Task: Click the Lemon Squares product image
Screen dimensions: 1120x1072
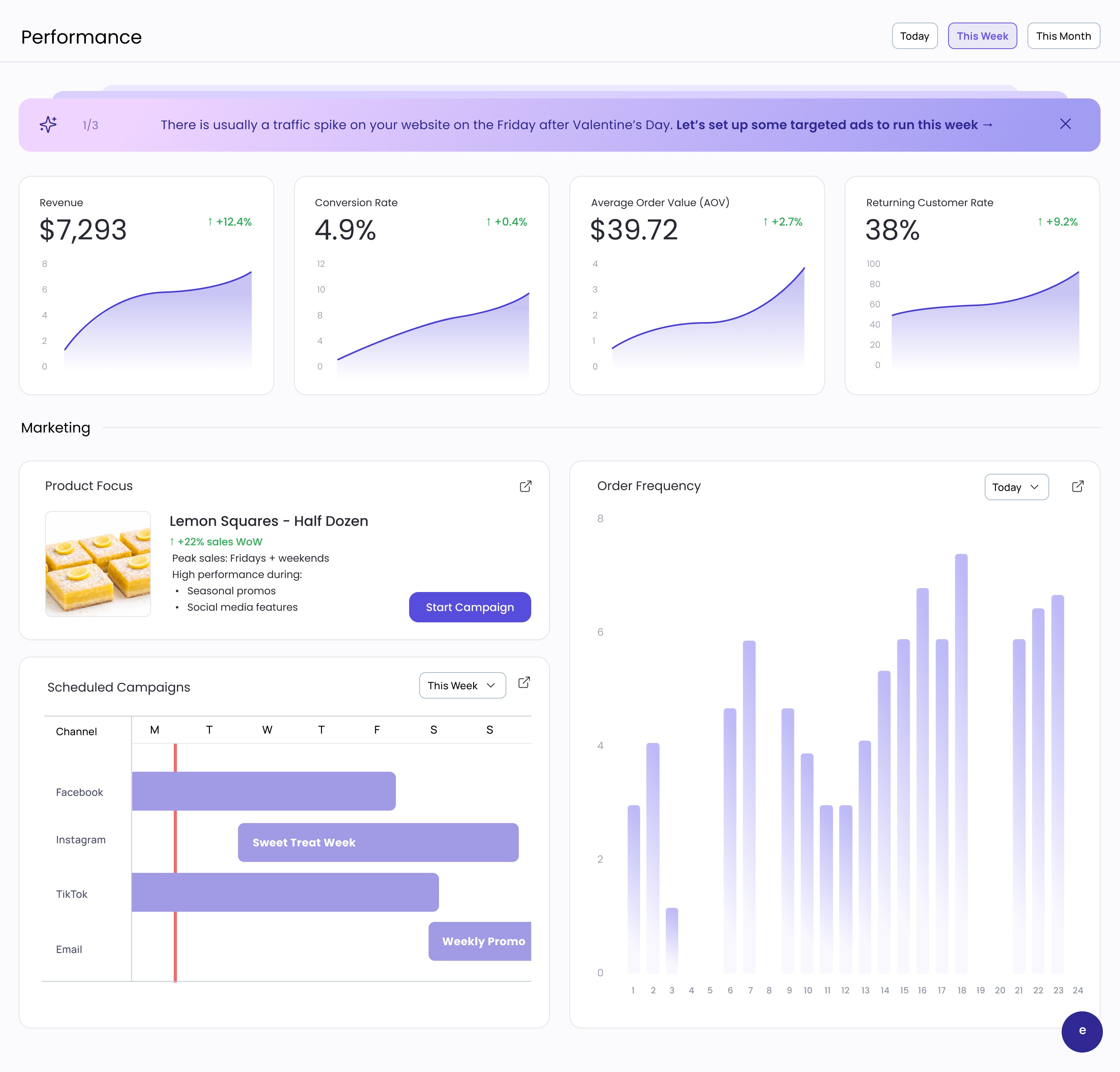Action: (98, 564)
